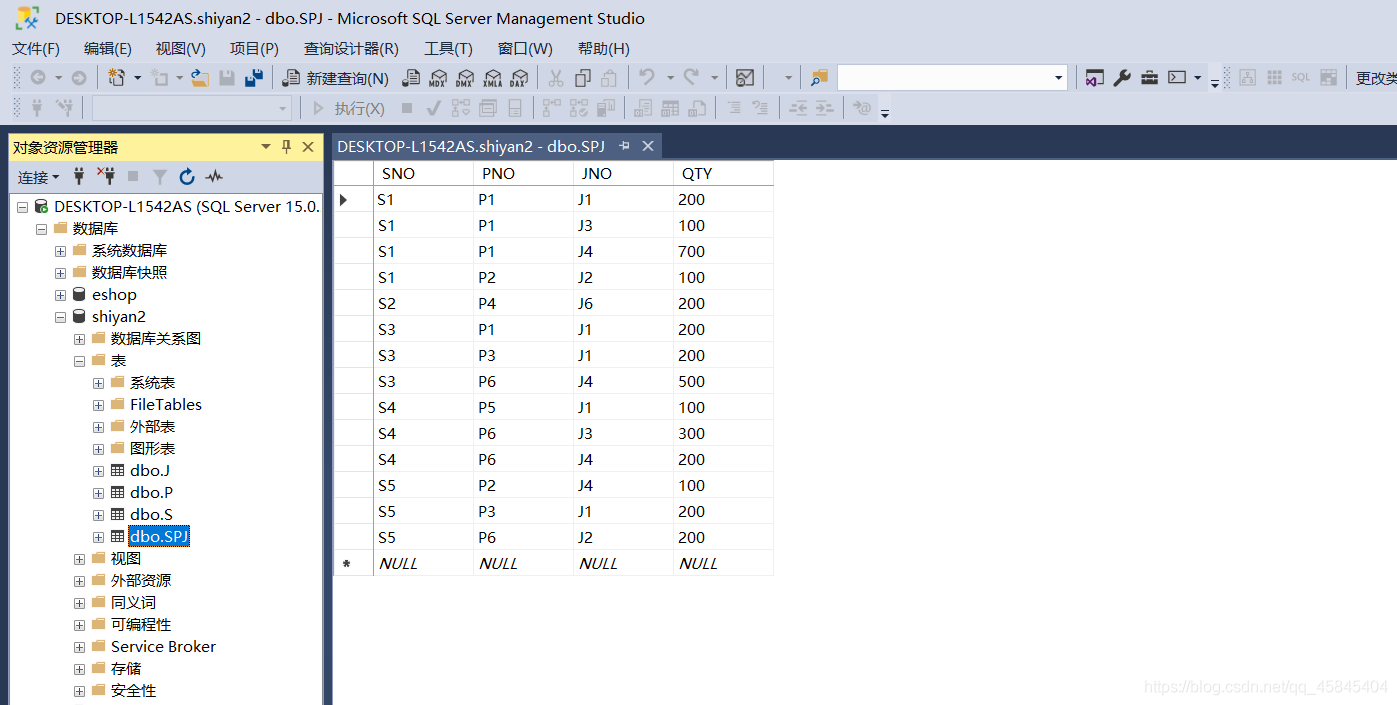Image resolution: width=1397 pixels, height=705 pixels.
Task: Click the Connect Object Explorer plug icon
Action: coord(79,177)
